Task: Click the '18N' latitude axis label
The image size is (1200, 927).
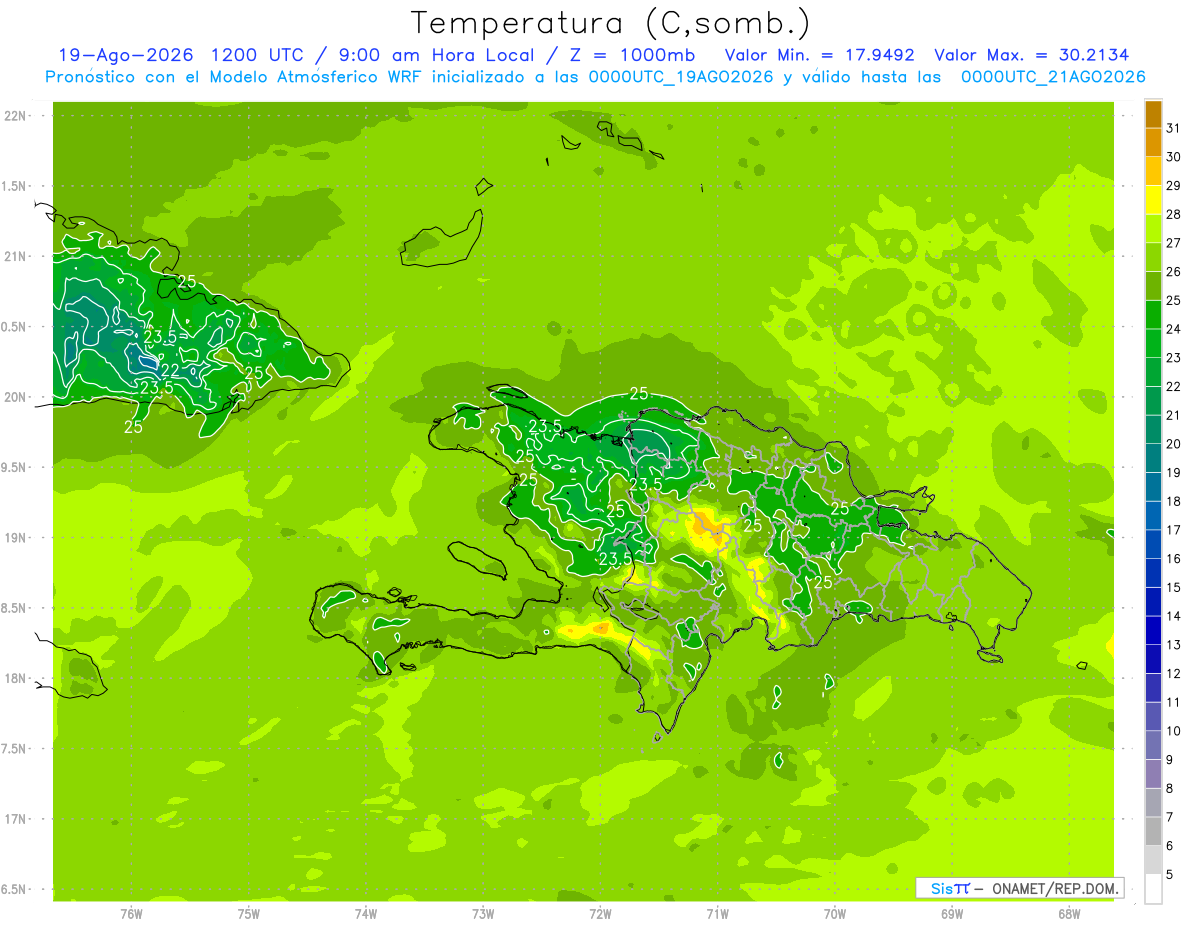Action: click(x=15, y=678)
